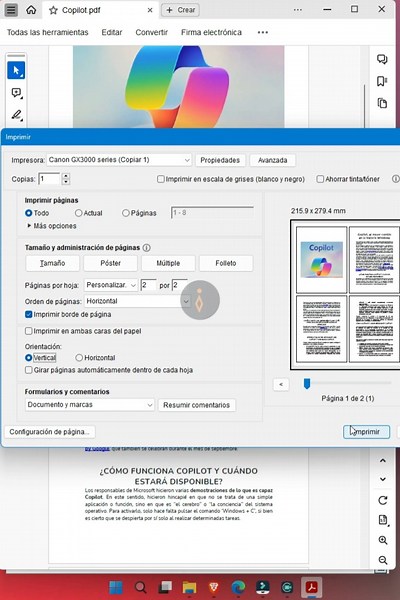Enable Imprimir en ambas caras del papel

click(x=29, y=331)
